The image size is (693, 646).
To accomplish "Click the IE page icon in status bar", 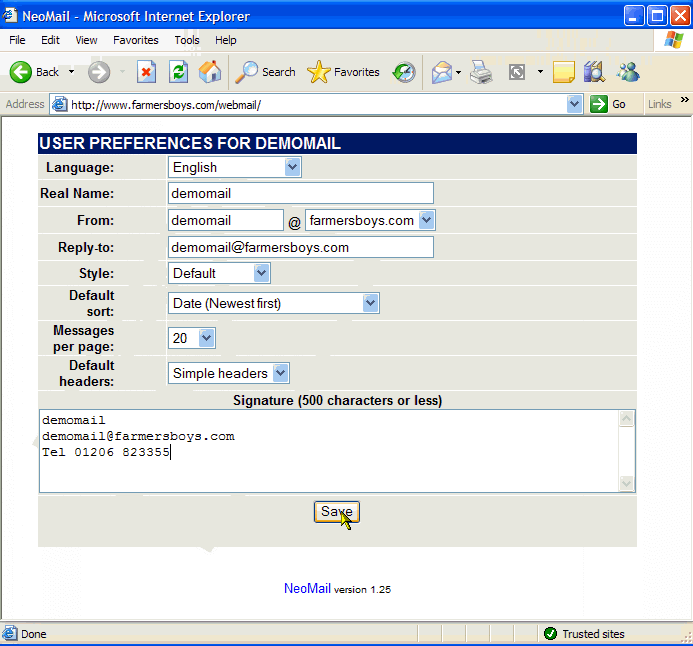I will click(x=10, y=634).
